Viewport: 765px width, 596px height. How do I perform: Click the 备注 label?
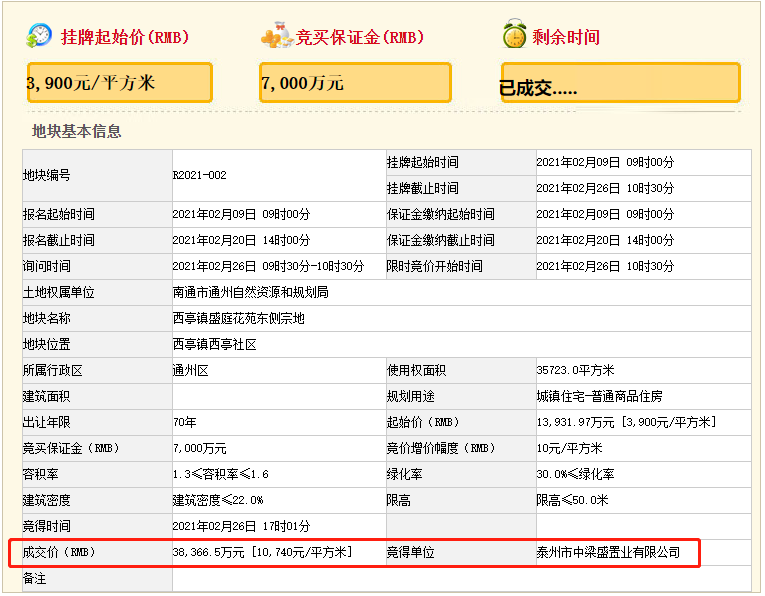pyautogui.click(x=35, y=579)
